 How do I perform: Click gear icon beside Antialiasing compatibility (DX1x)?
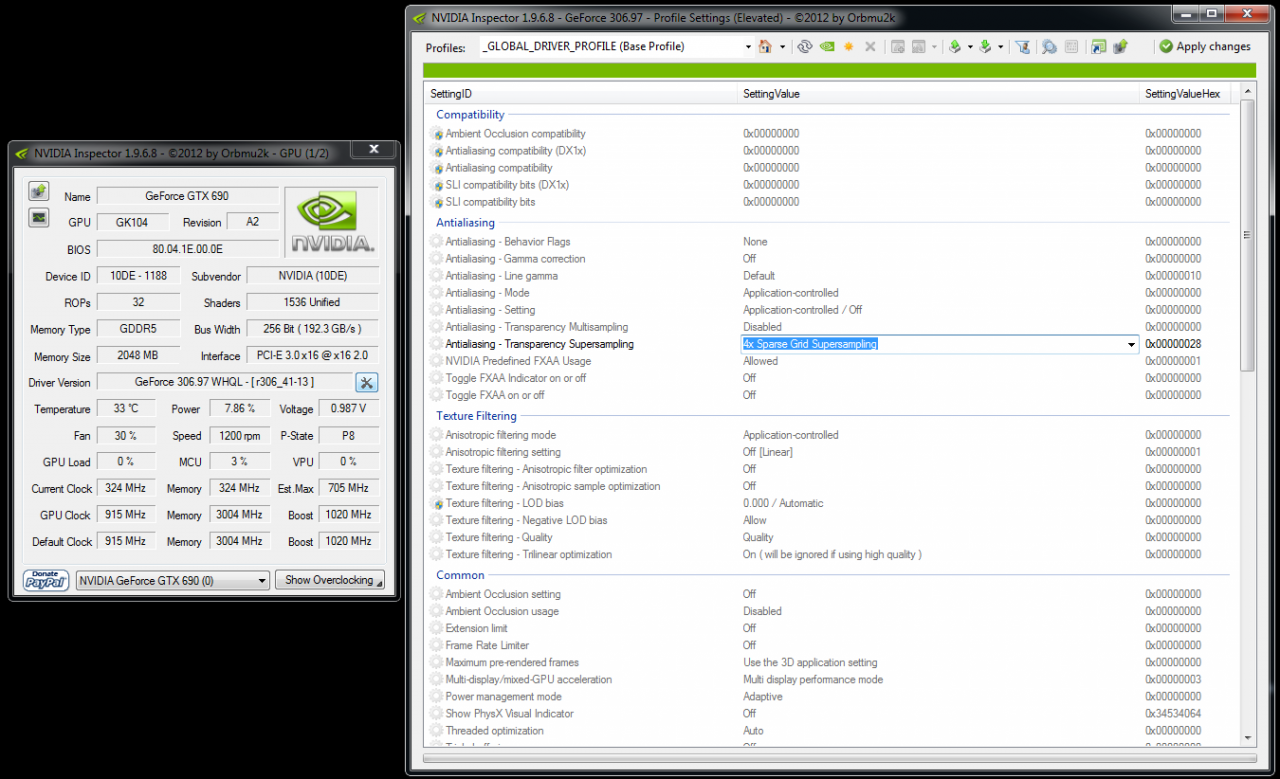click(437, 151)
